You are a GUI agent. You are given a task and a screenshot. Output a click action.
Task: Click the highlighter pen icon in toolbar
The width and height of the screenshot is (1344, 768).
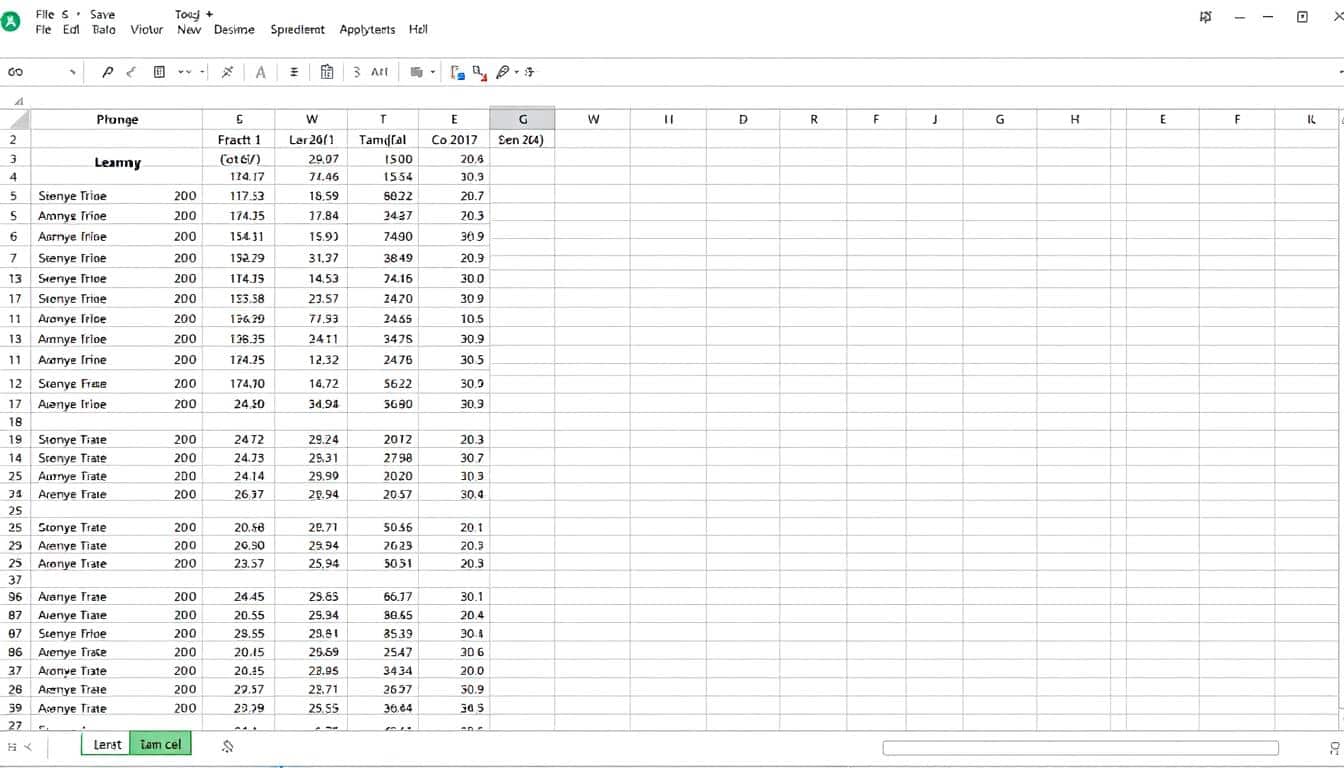(x=503, y=72)
